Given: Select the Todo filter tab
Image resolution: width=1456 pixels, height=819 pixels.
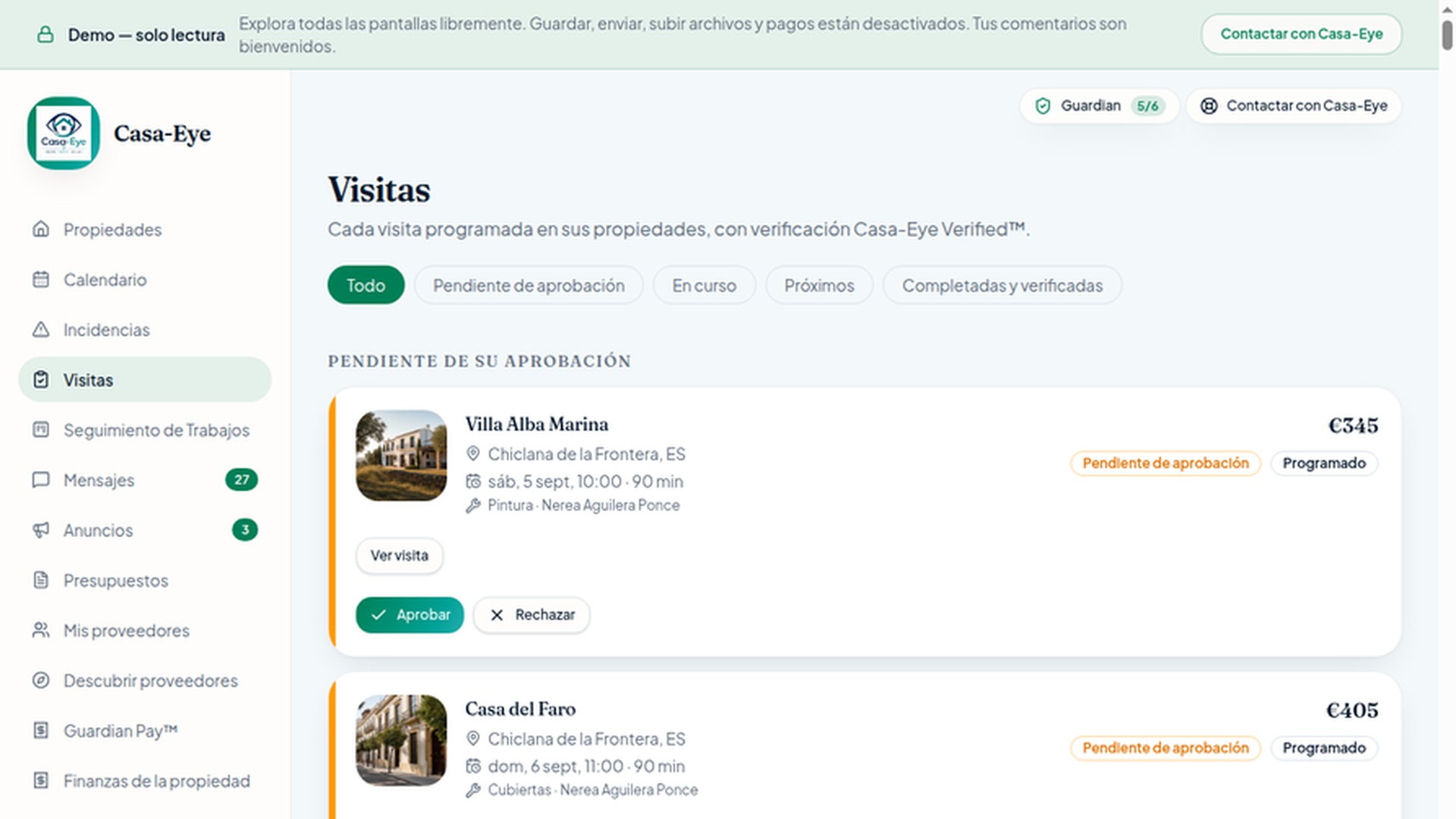Looking at the screenshot, I should tap(366, 285).
